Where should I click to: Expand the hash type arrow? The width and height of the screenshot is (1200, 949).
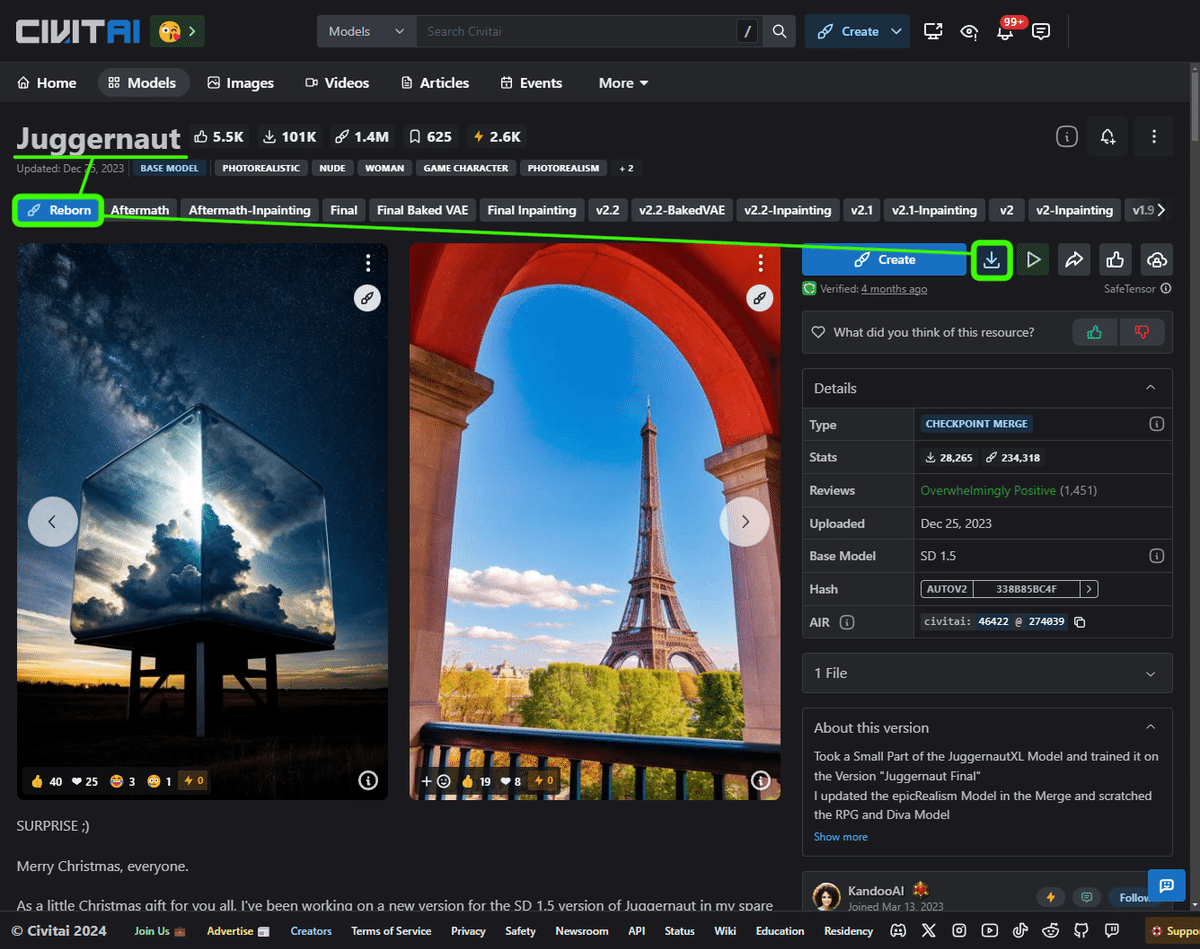(x=1089, y=589)
